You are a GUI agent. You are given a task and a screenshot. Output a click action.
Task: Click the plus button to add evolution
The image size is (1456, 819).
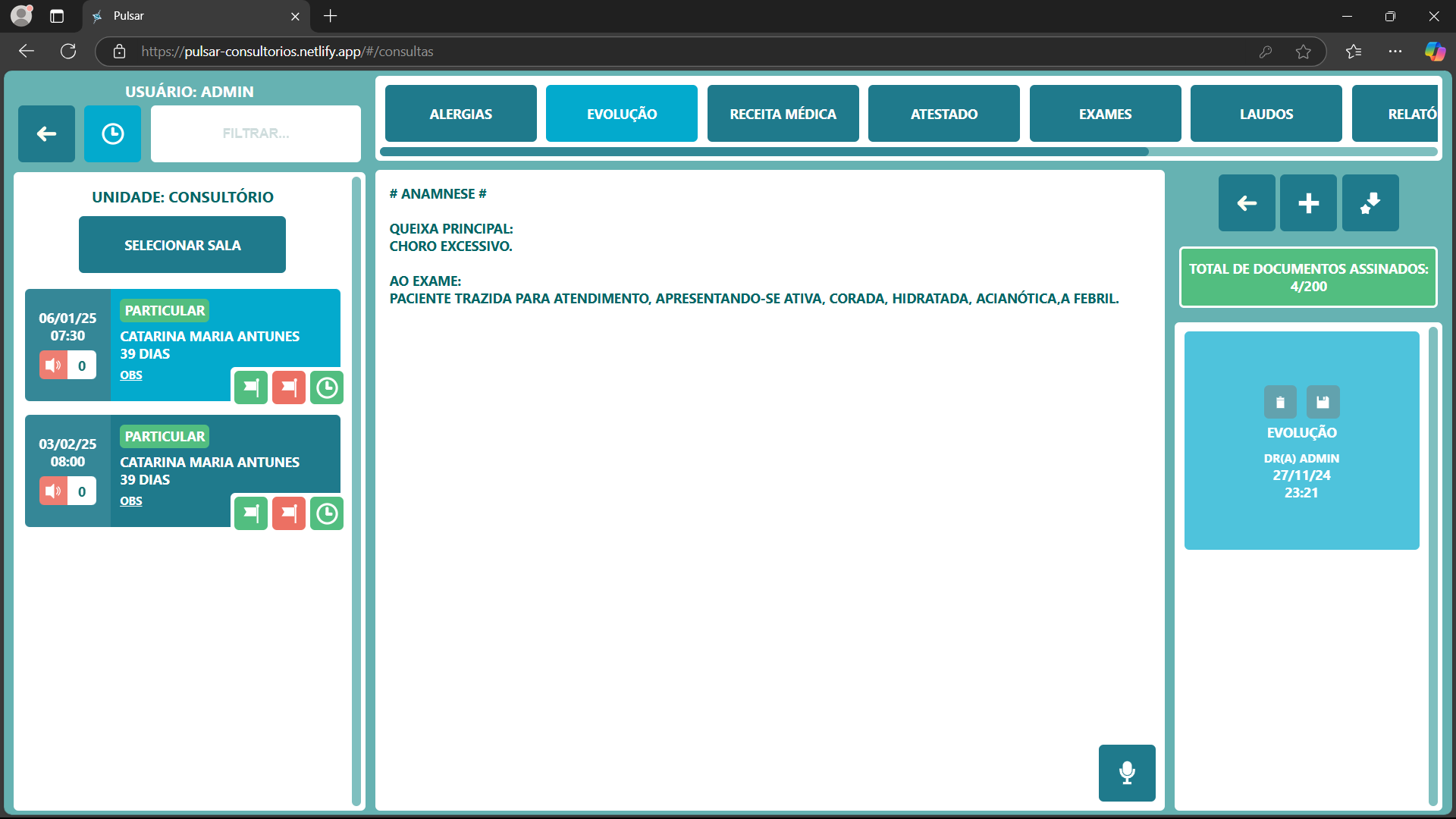1308,202
